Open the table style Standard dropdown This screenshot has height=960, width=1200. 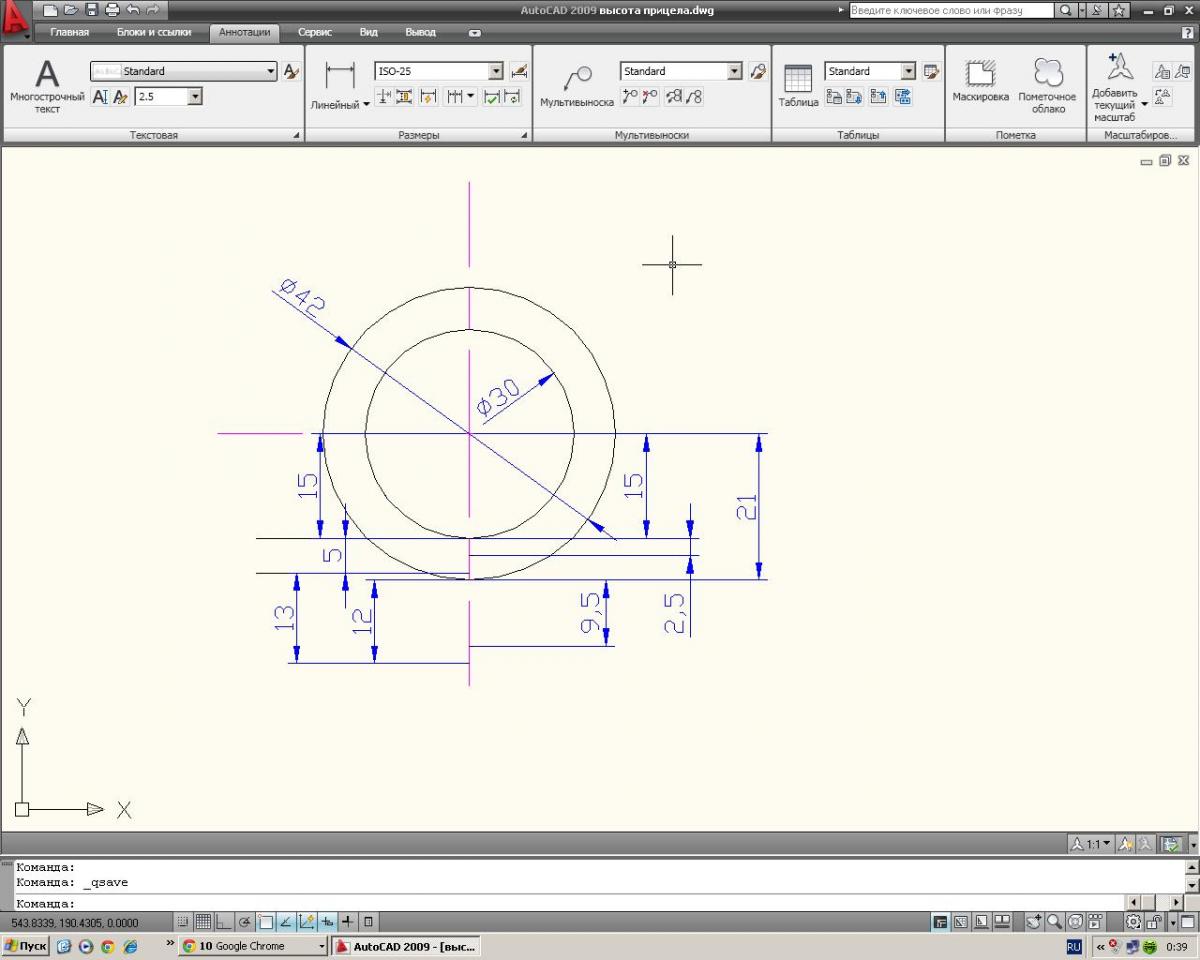[x=908, y=71]
